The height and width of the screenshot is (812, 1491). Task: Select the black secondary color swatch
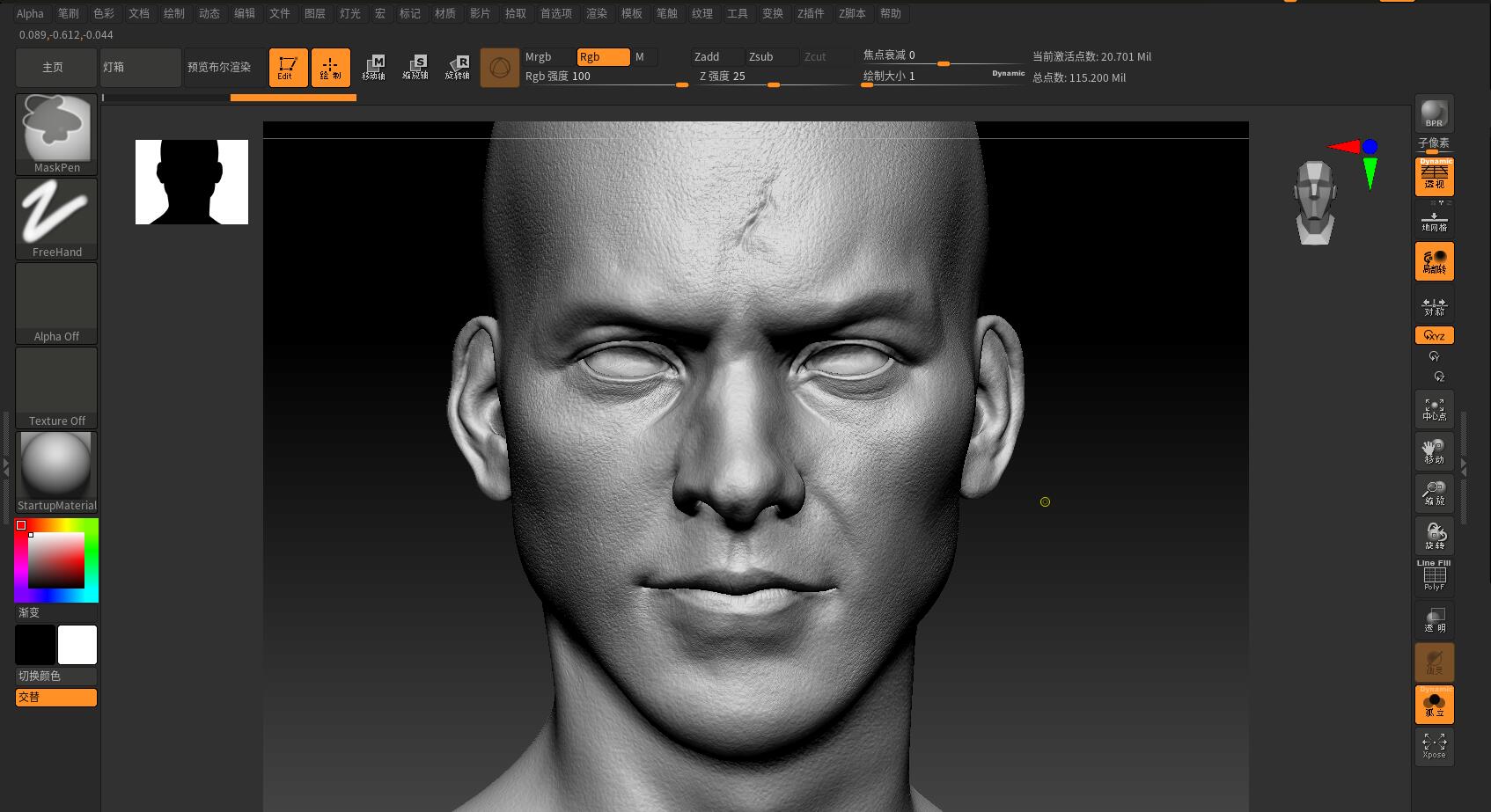[x=35, y=645]
